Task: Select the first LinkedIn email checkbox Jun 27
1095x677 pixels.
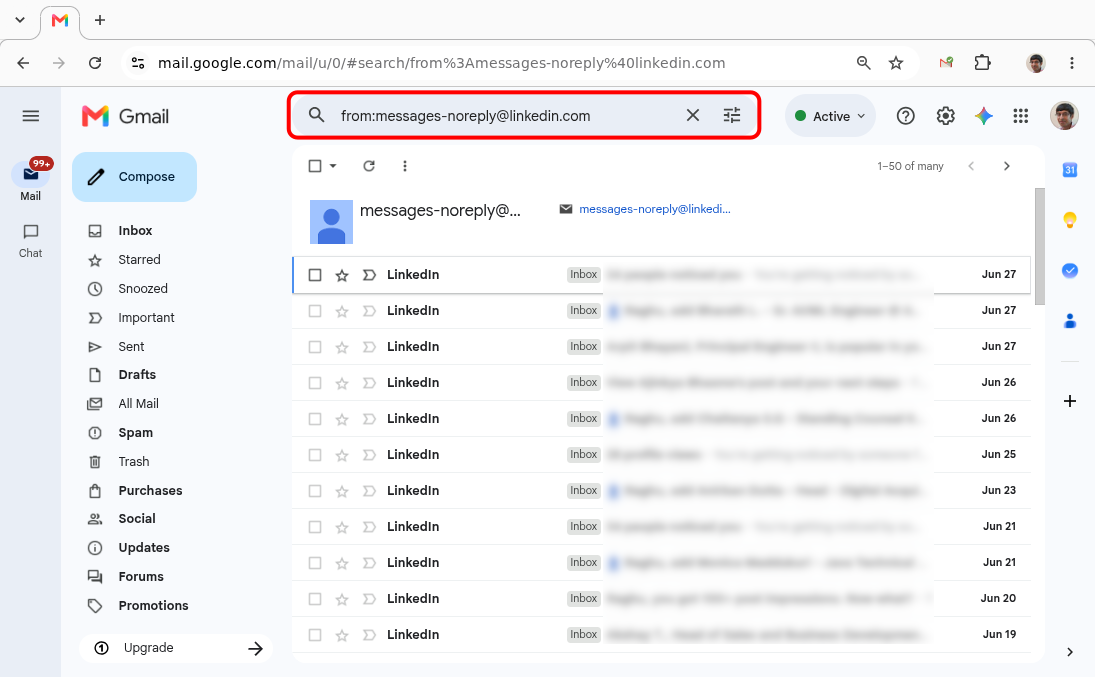Action: [315, 275]
